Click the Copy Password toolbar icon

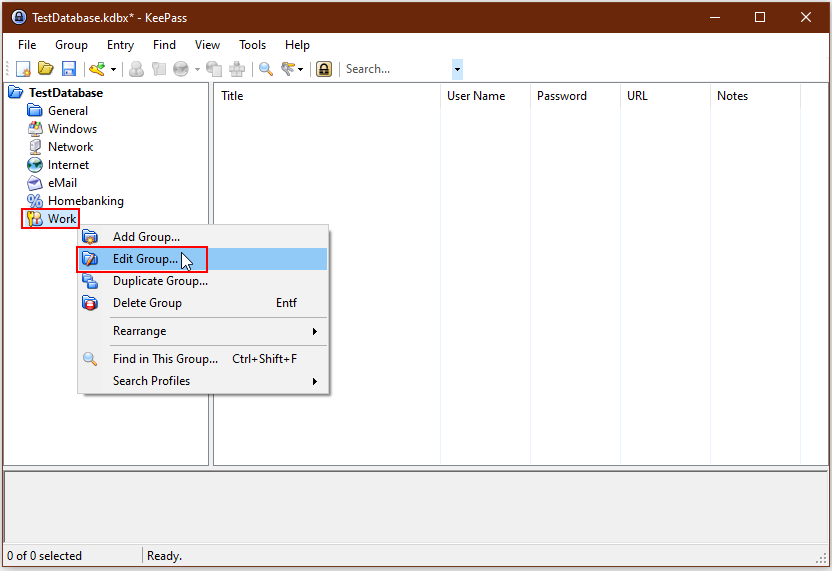[x=159, y=69]
